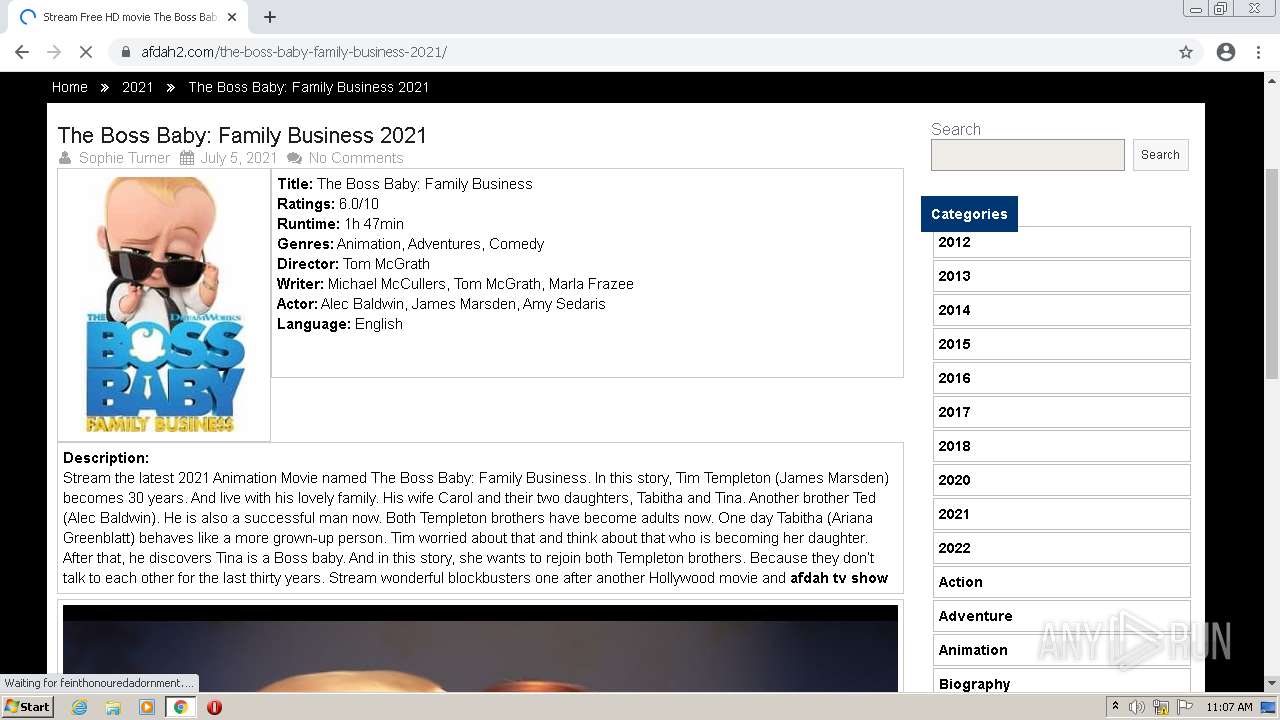
Task: Open the Windows Start menu
Action: pos(28,707)
